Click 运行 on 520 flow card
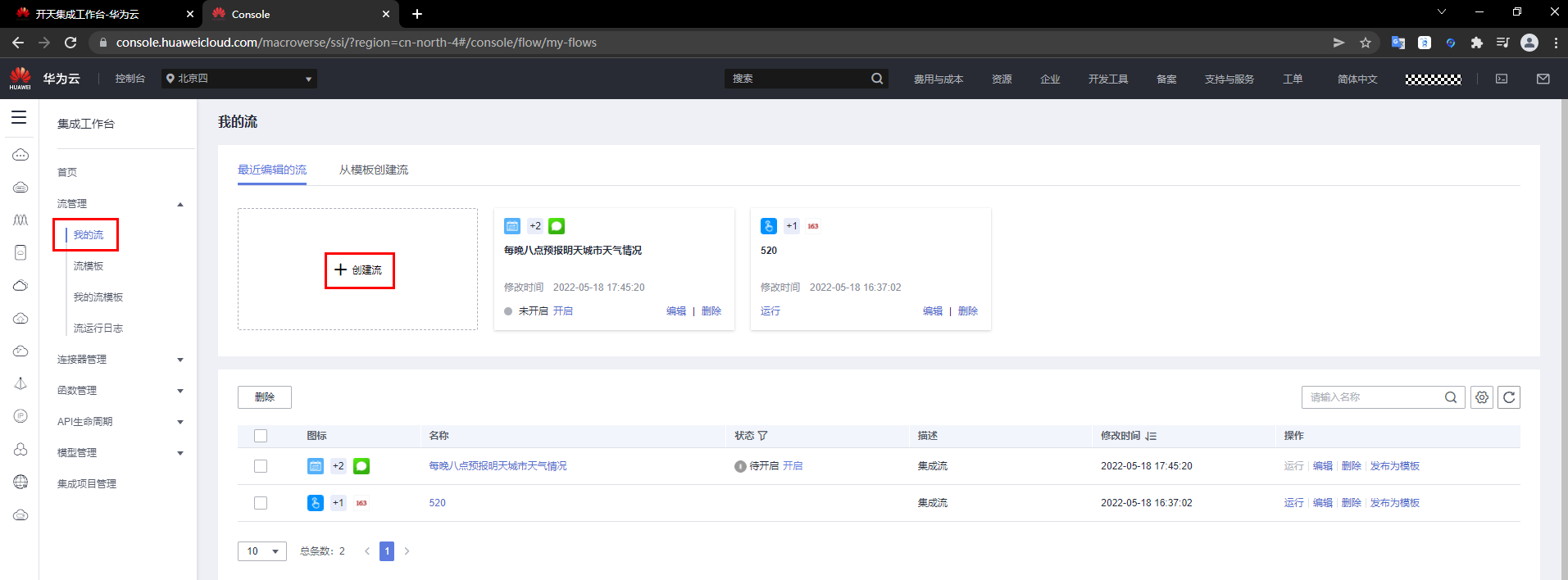 pos(770,311)
